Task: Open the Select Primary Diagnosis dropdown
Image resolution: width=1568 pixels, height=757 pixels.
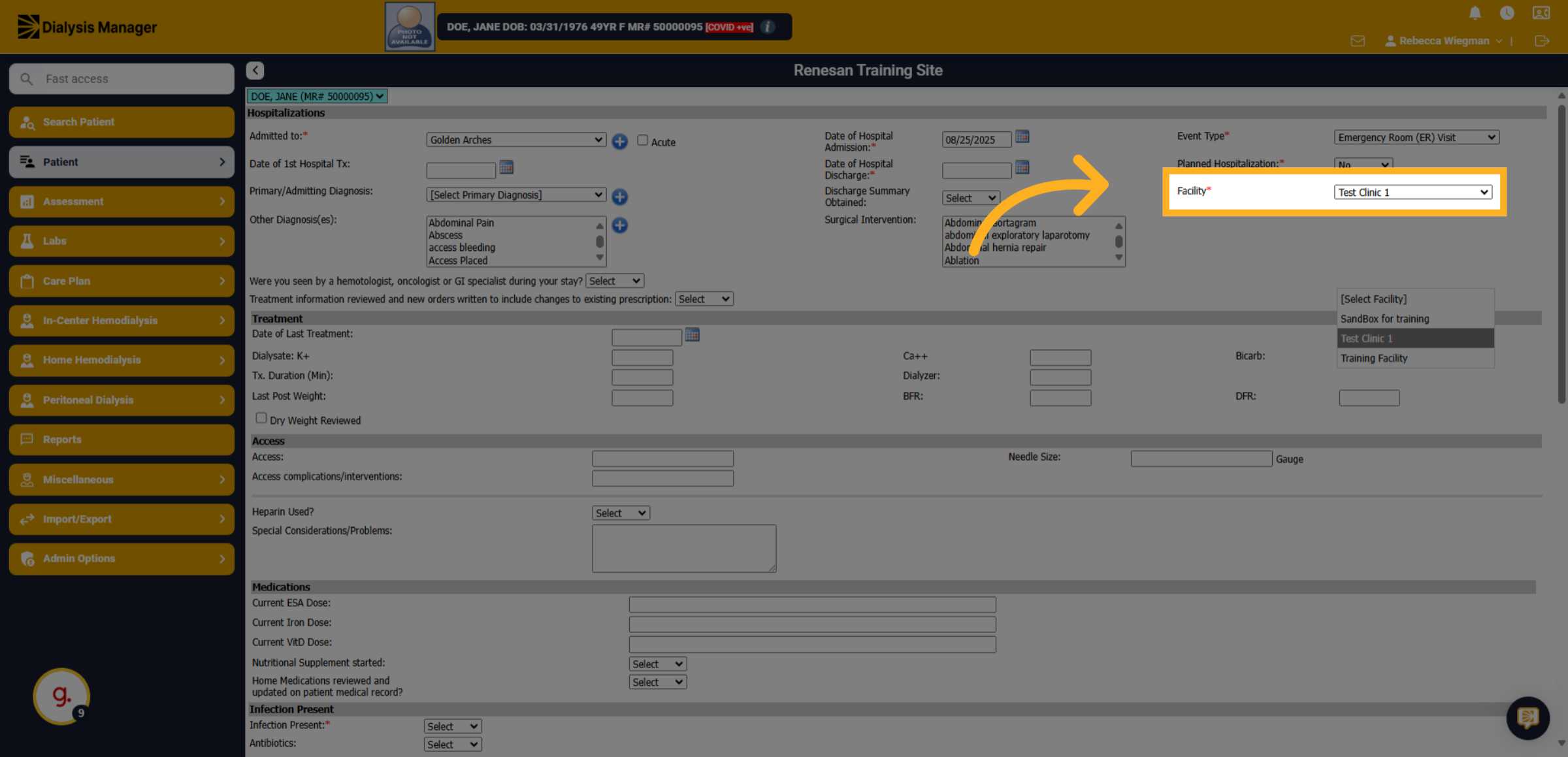Action: click(x=516, y=195)
